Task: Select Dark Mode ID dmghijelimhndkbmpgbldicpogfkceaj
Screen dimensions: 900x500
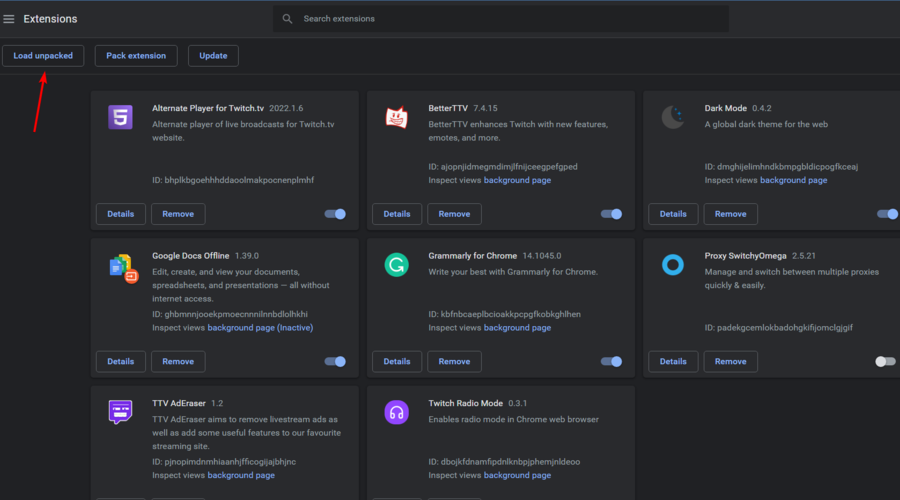Action: (x=781, y=166)
